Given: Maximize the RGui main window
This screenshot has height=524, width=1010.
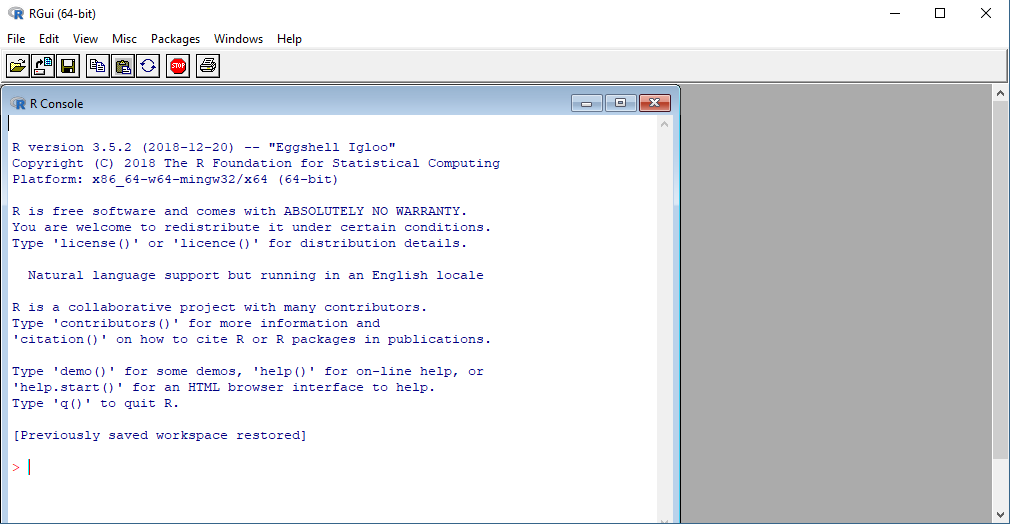Looking at the screenshot, I should (x=940, y=14).
